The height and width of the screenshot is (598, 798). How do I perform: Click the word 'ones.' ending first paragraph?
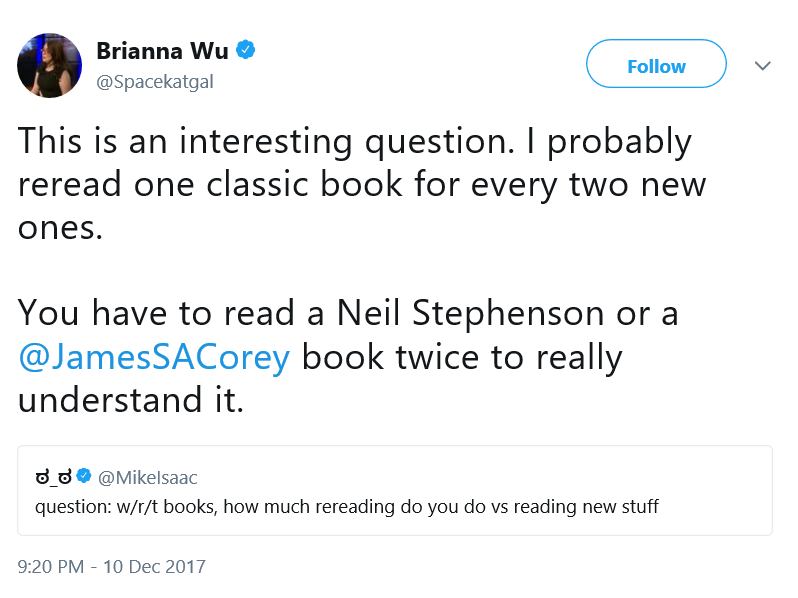click(x=60, y=228)
